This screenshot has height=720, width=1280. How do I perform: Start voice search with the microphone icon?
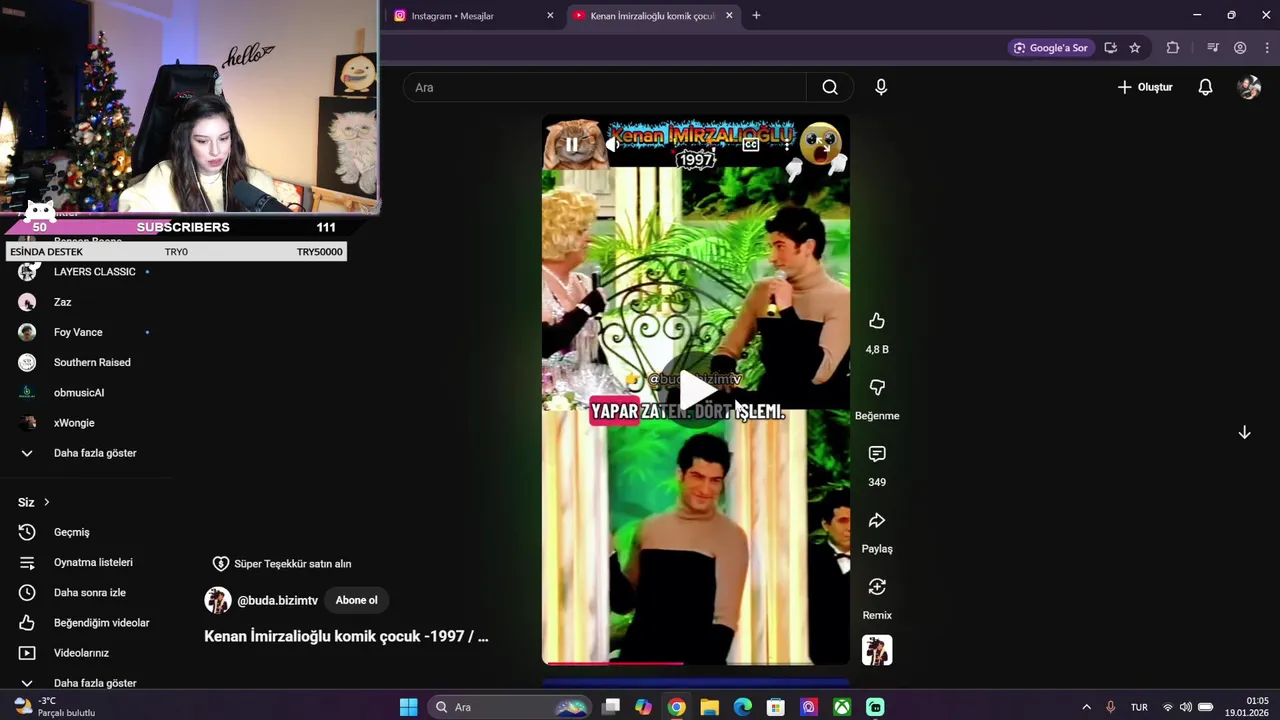click(x=881, y=87)
